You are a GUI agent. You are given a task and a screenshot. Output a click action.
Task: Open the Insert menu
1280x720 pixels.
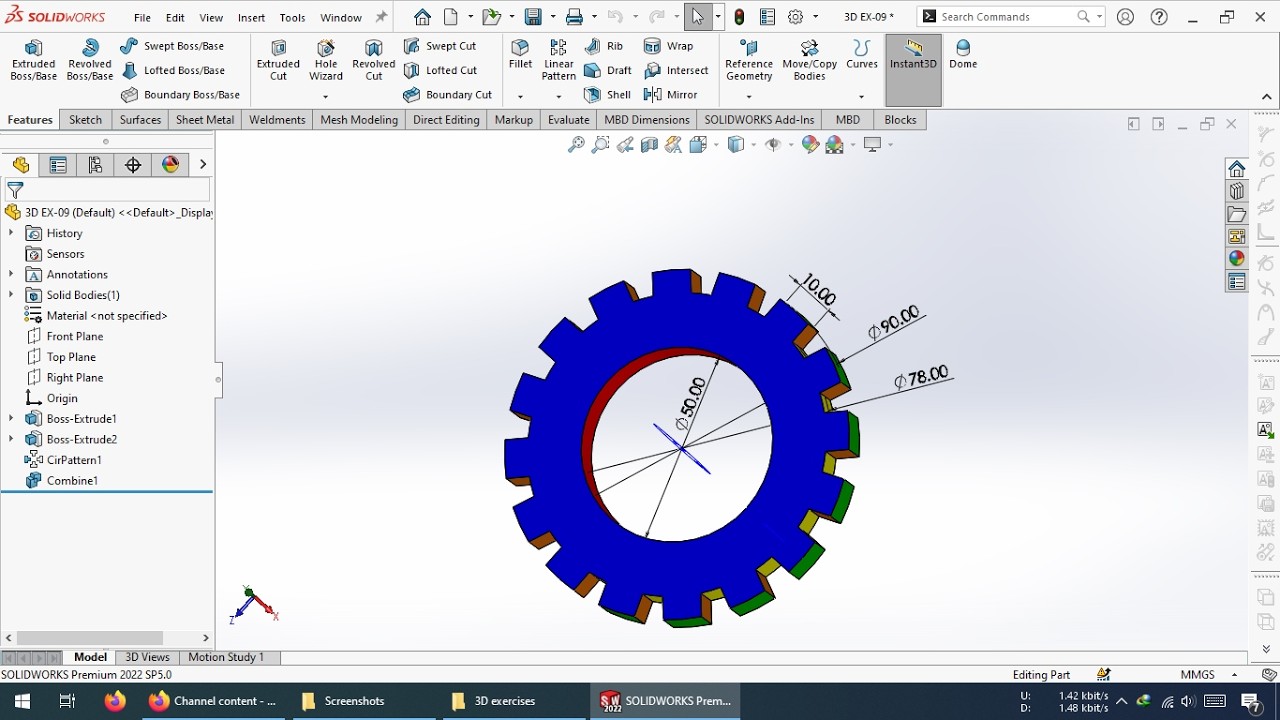point(251,17)
